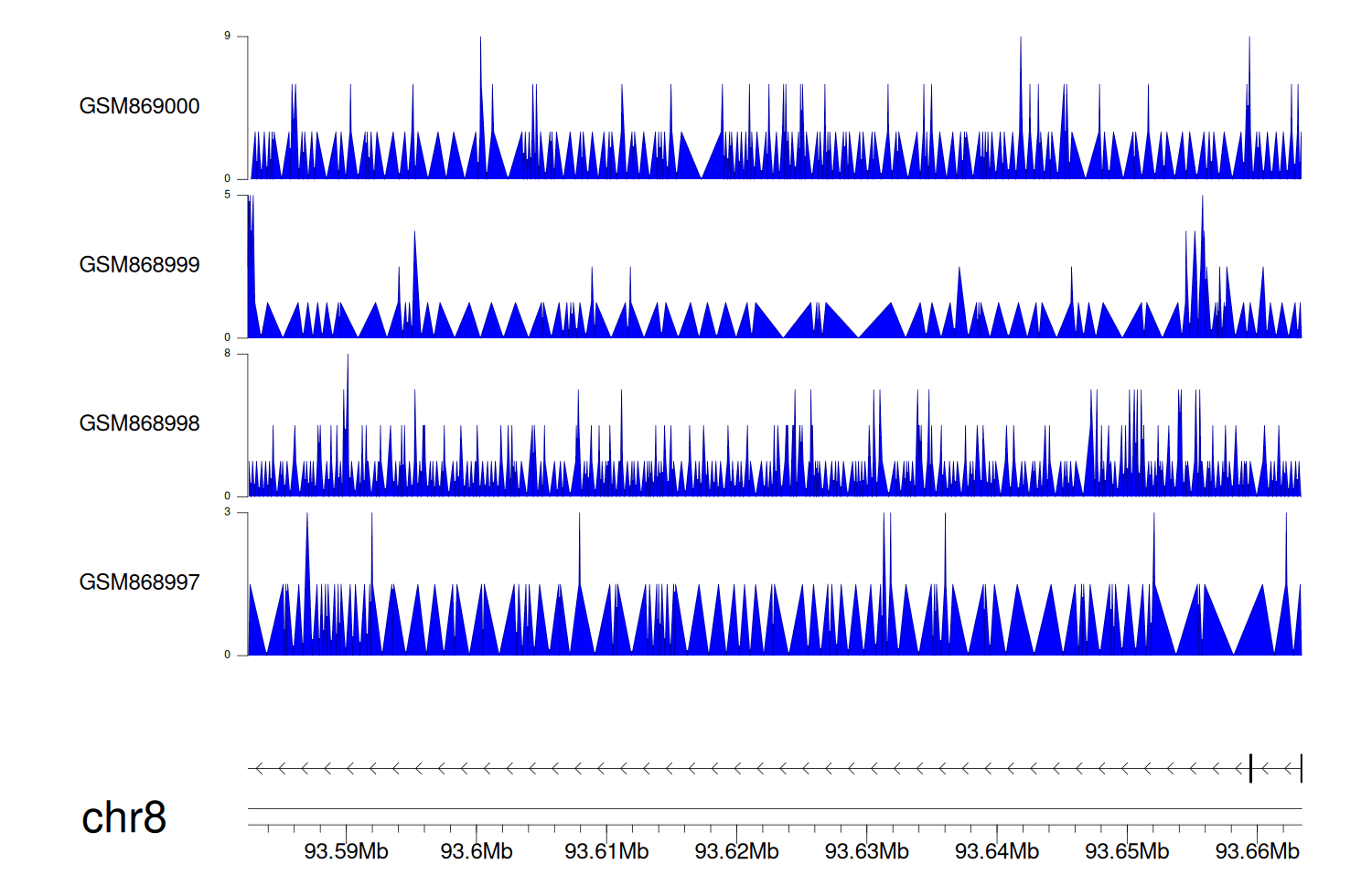Viewport: 1372px width, 896px height.
Task: Click the 93.65Mb tick label
Action: [x=1127, y=851]
